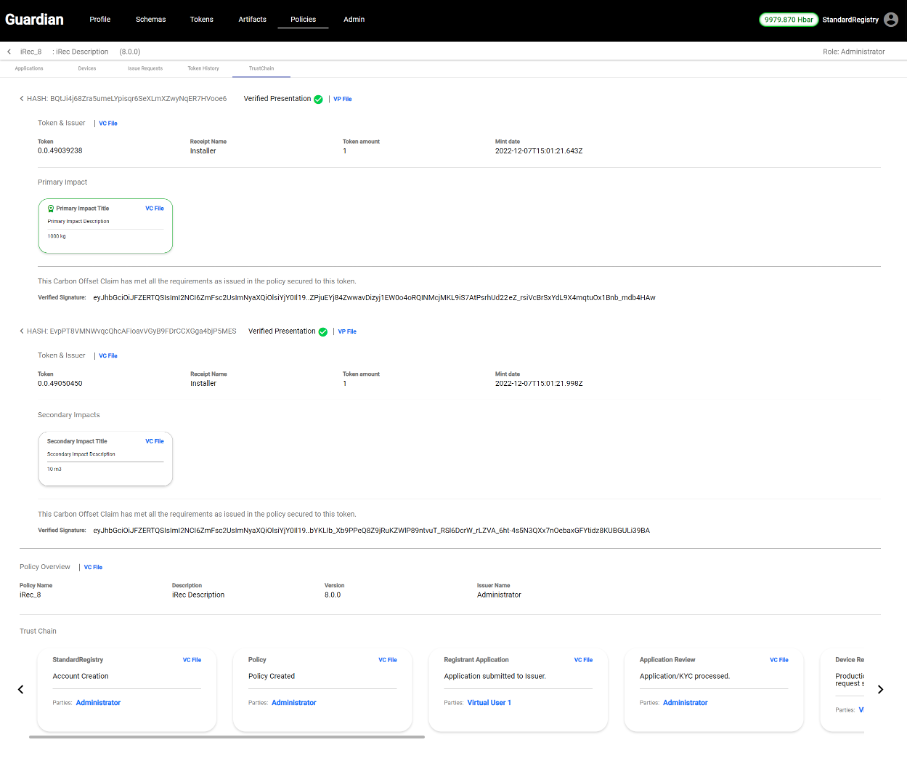Open the Schemas menu
Image resolution: width=908 pixels, height=770 pixels.
coord(151,19)
